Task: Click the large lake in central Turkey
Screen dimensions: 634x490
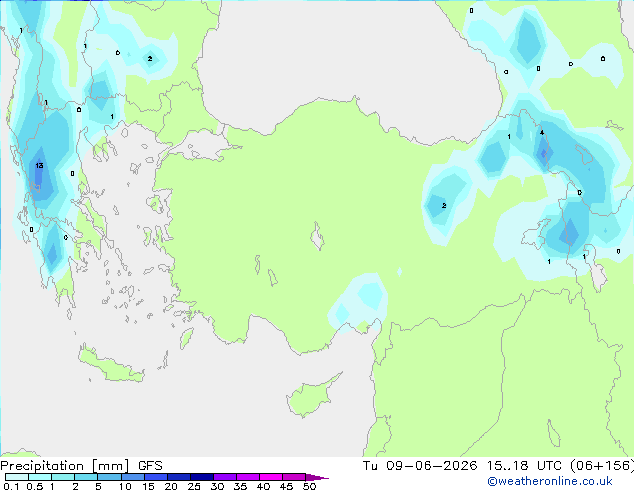Action: (317, 237)
